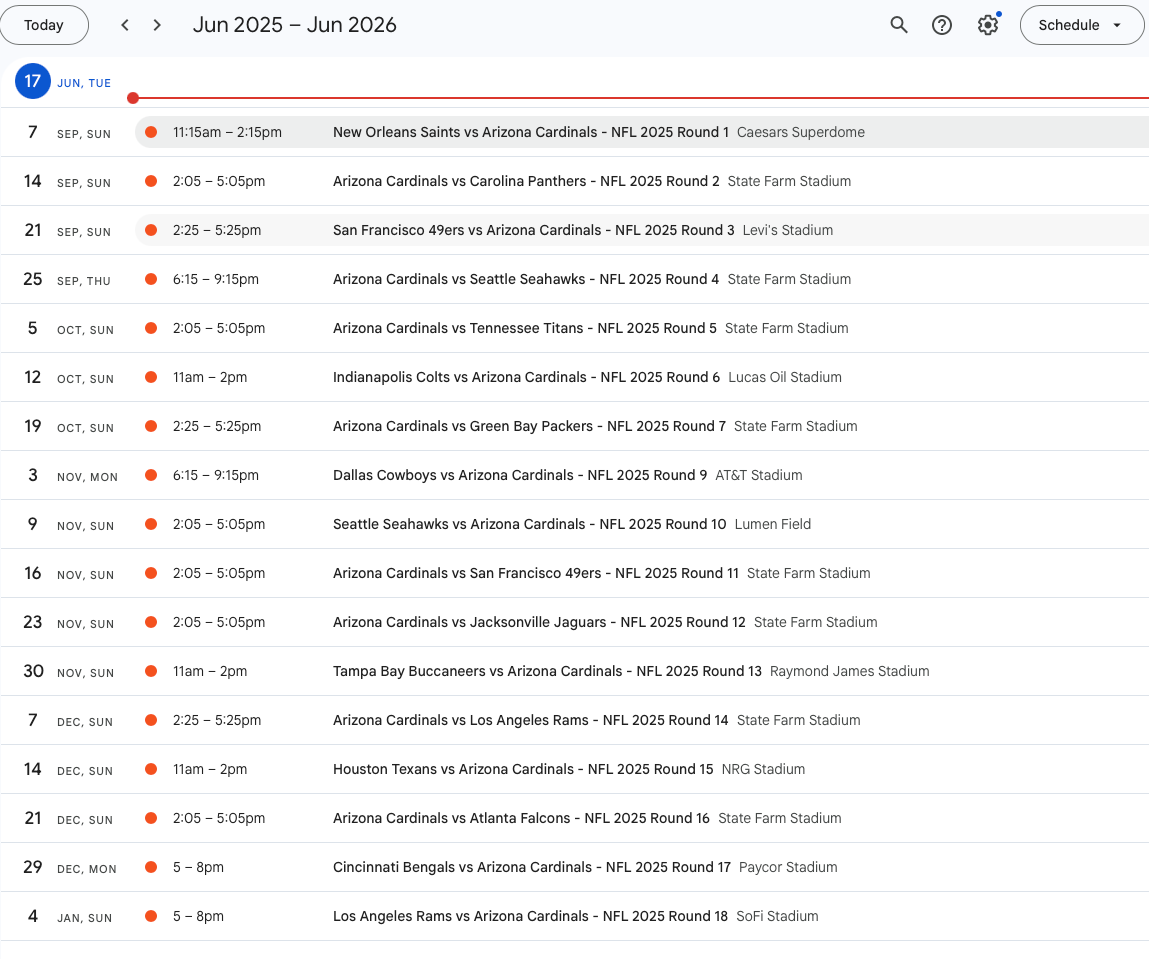Click the SoFi Stadium location text
1149x959 pixels.
777,917
